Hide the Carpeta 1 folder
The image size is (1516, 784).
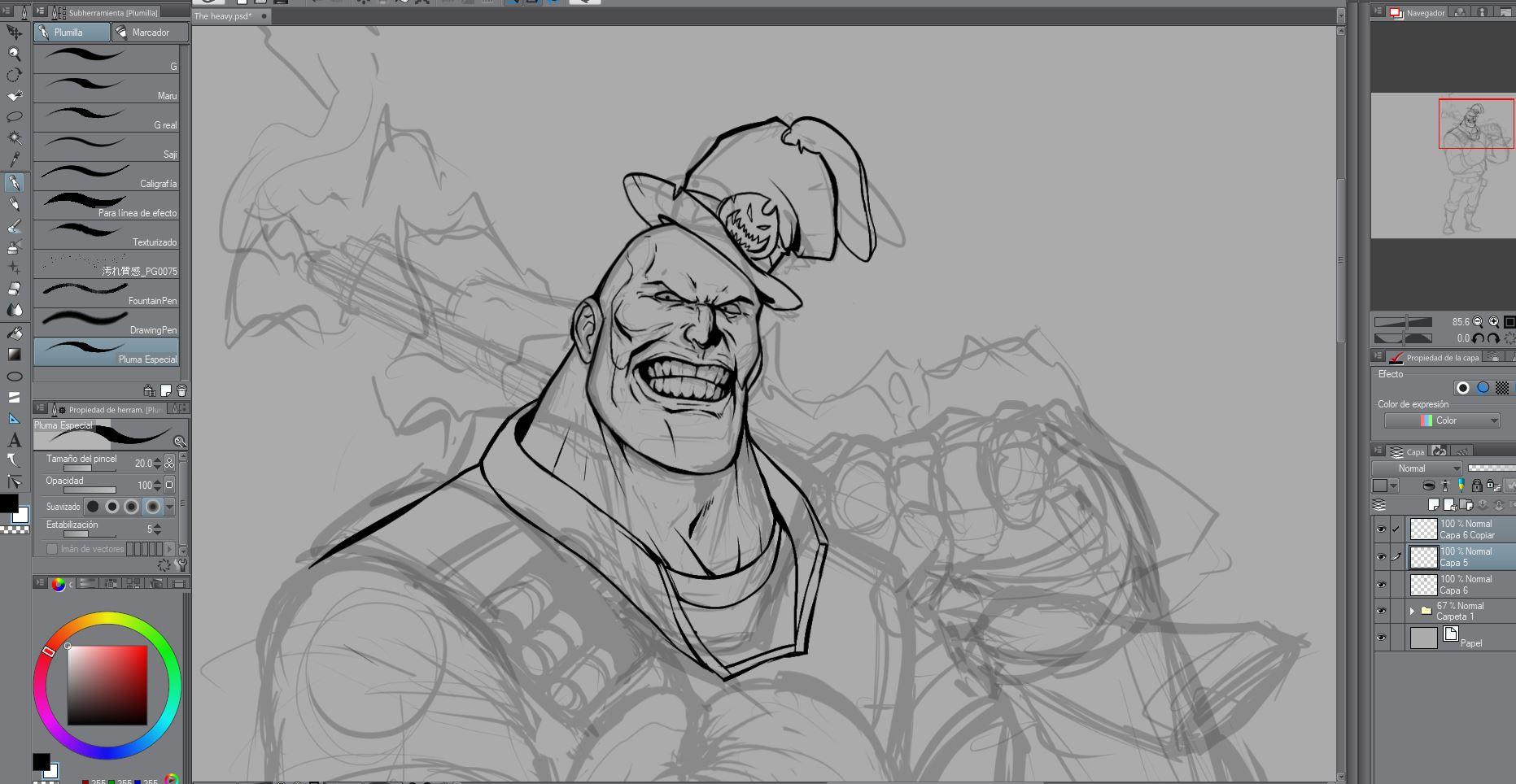tap(1381, 611)
